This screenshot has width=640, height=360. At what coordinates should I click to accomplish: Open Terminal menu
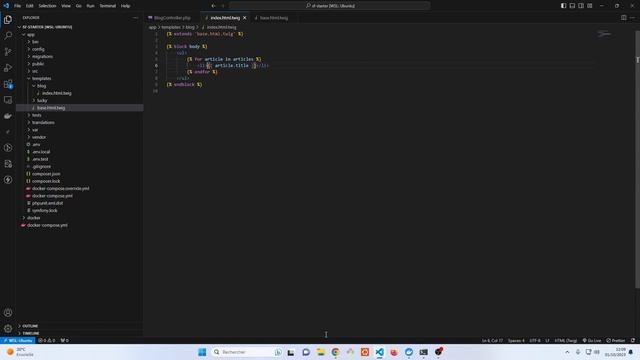pos(108,6)
